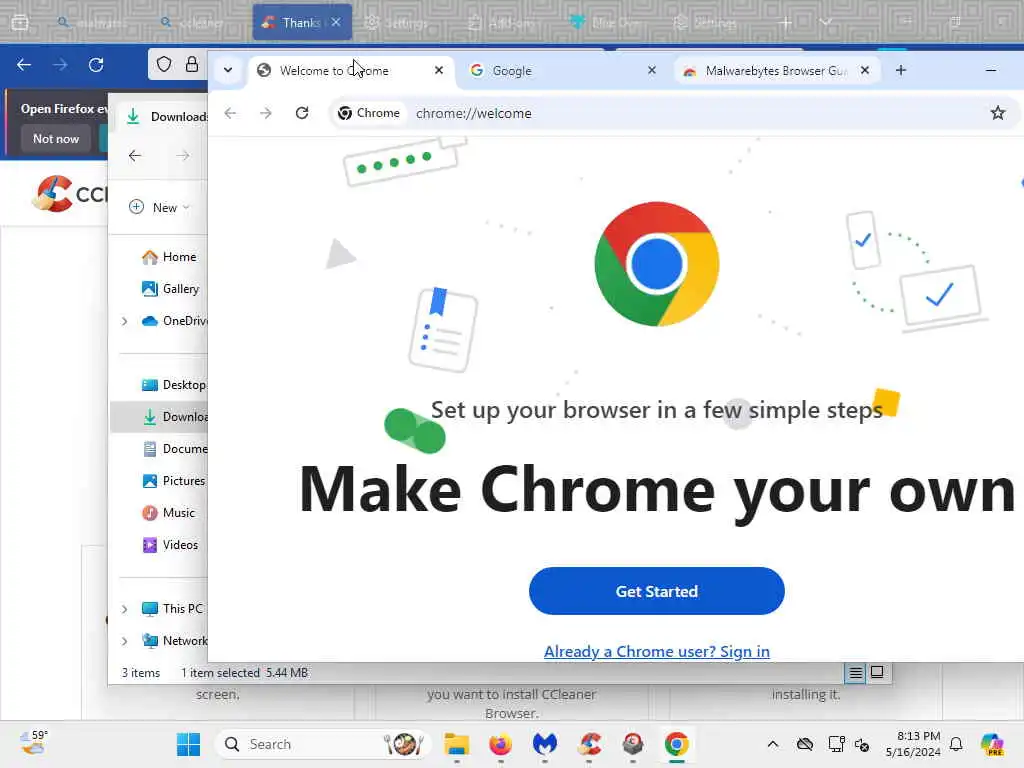Image resolution: width=1024 pixels, height=768 pixels.
Task: Click Firefox's back arrow
Action: [24, 65]
